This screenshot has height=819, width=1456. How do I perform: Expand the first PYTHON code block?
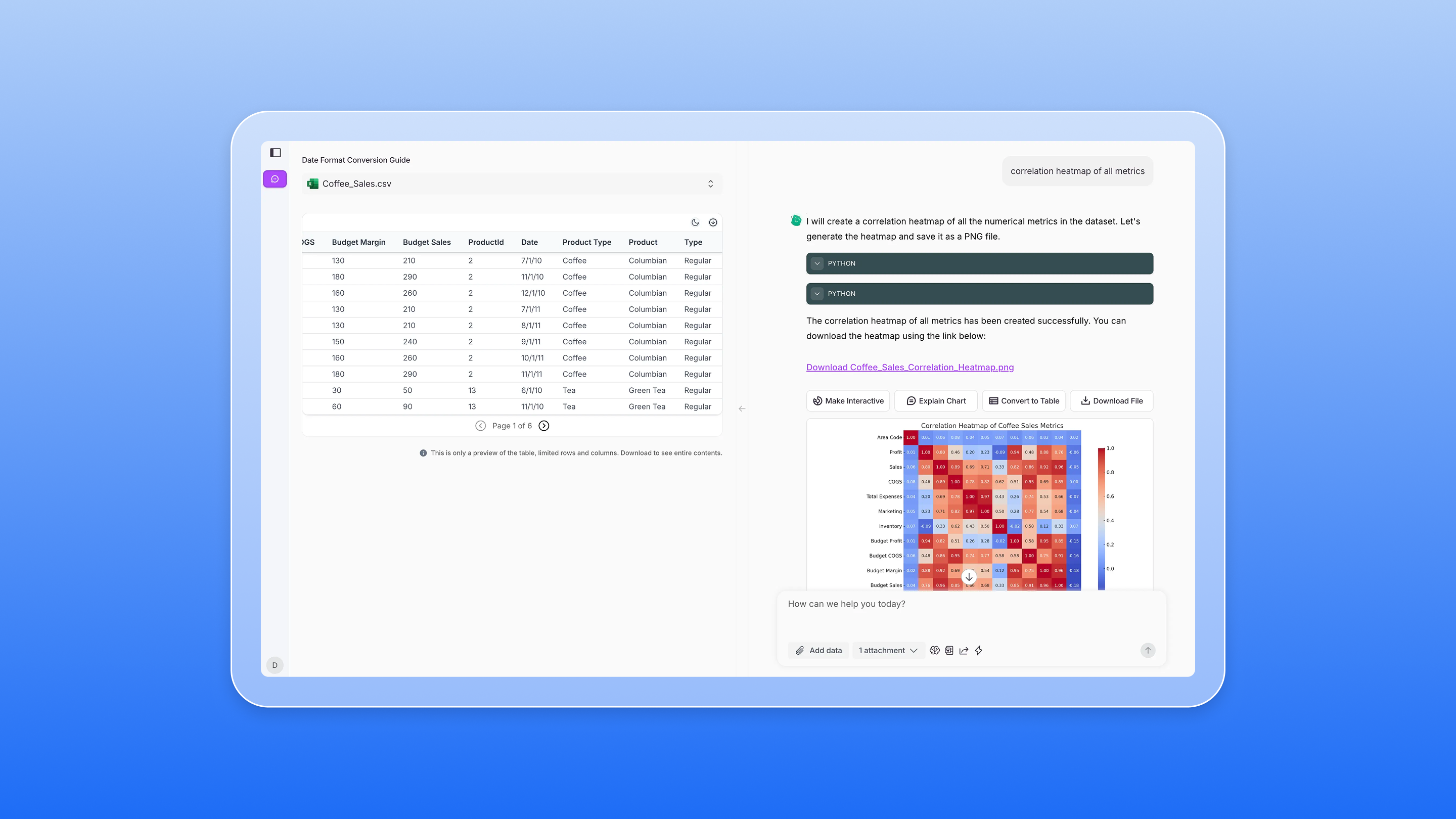click(x=817, y=263)
